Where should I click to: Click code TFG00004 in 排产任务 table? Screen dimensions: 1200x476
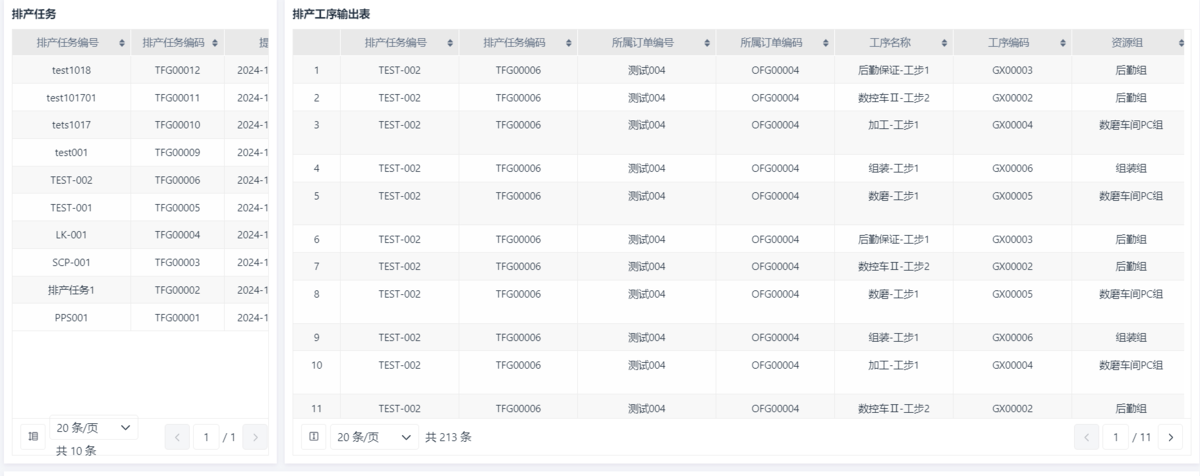coord(178,235)
